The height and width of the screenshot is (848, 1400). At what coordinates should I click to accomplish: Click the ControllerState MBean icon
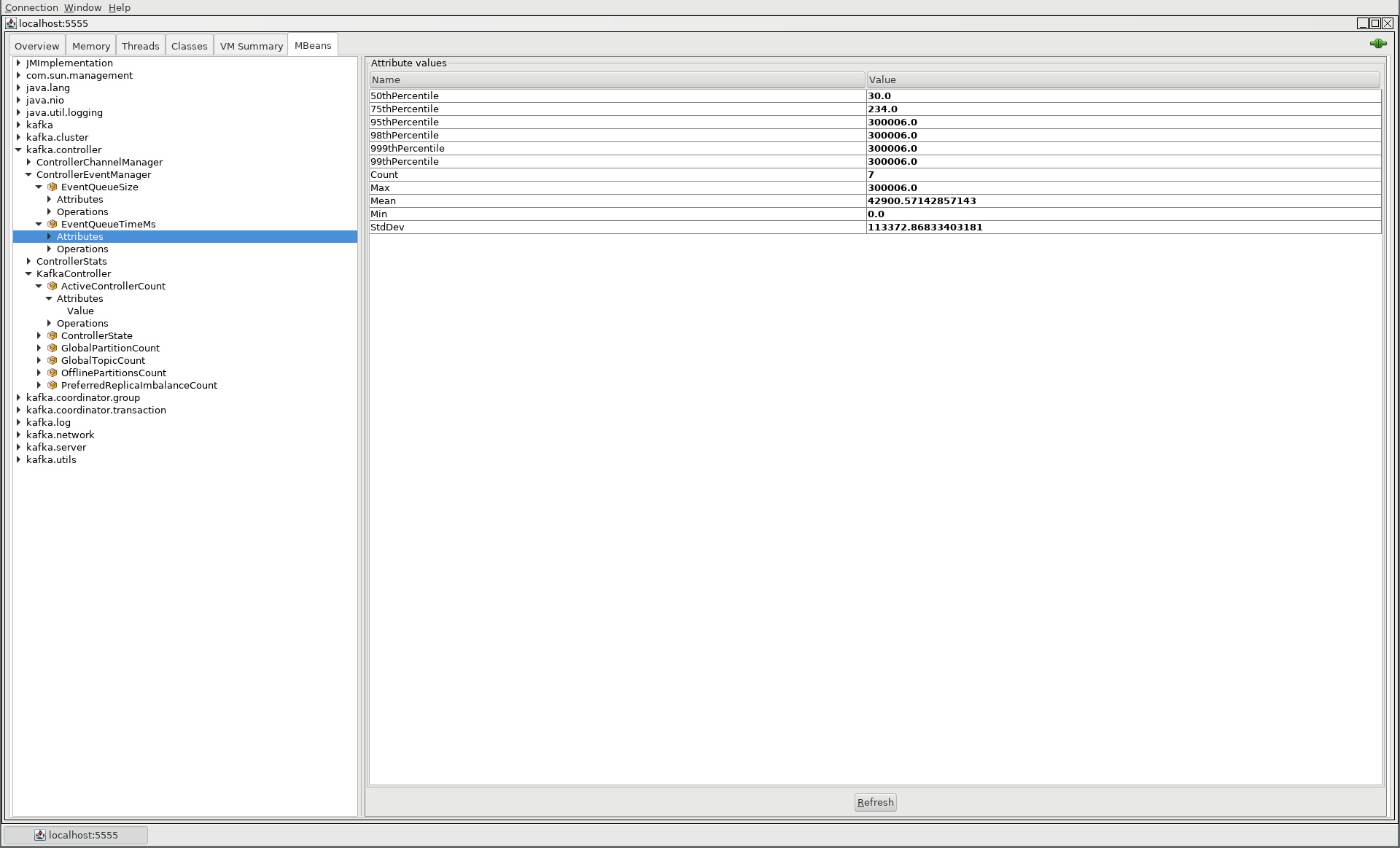coord(52,335)
